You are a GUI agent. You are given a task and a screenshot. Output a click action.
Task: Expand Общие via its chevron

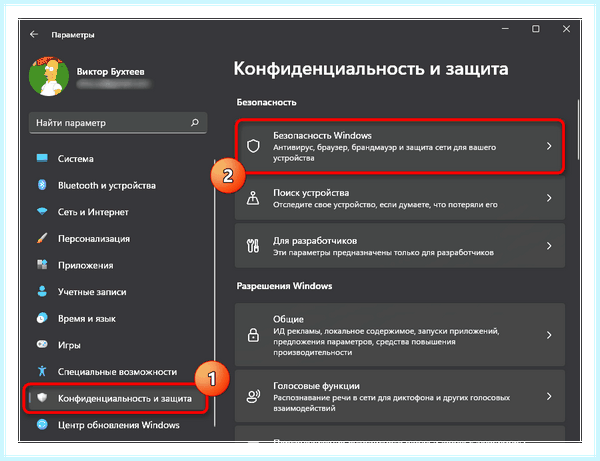click(x=549, y=335)
